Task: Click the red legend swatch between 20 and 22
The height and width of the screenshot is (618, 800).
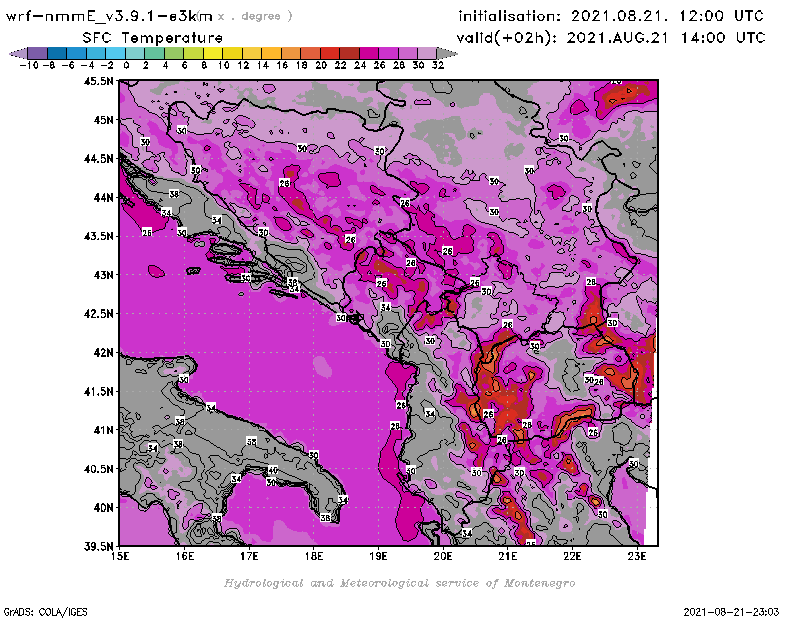Action: pos(330,53)
